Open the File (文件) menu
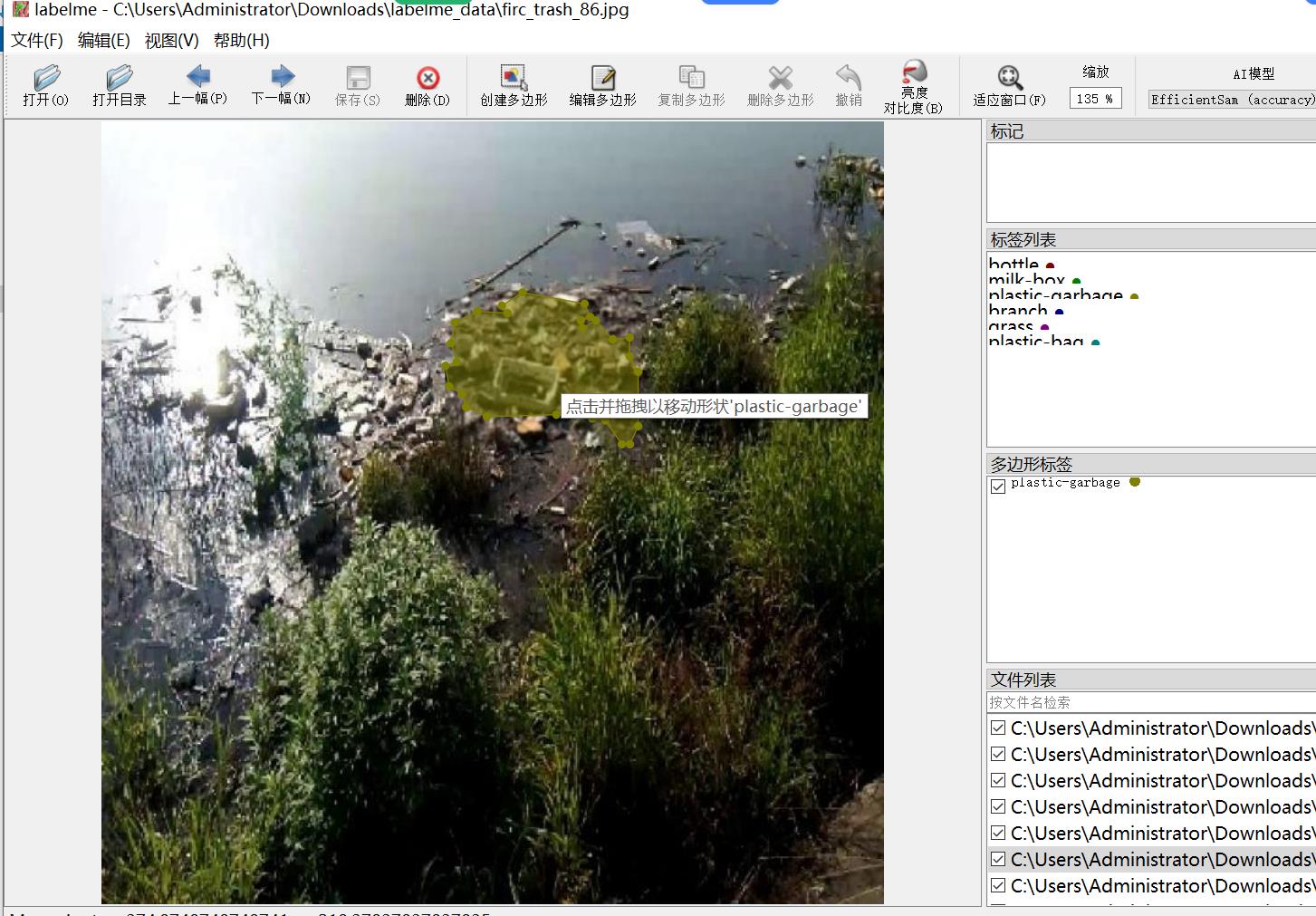The height and width of the screenshot is (916, 1316). coord(37,41)
